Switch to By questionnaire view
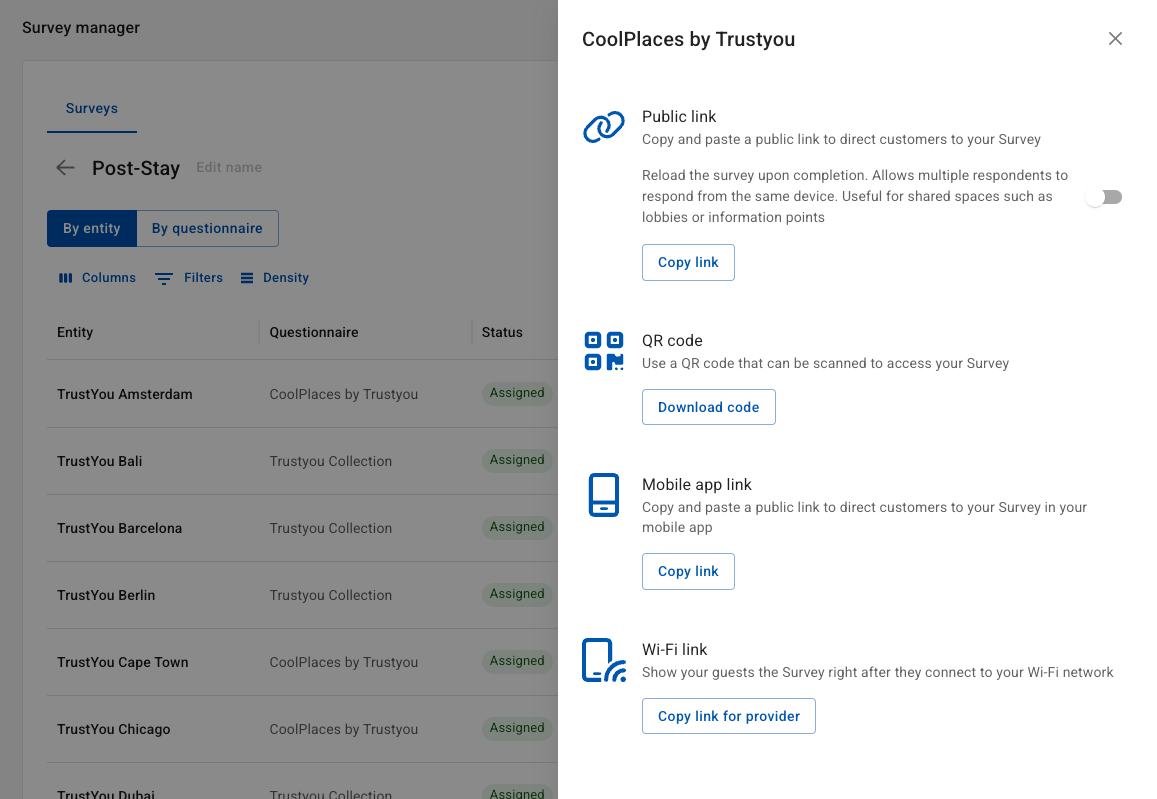The width and height of the screenshot is (1157, 799). tap(207, 229)
